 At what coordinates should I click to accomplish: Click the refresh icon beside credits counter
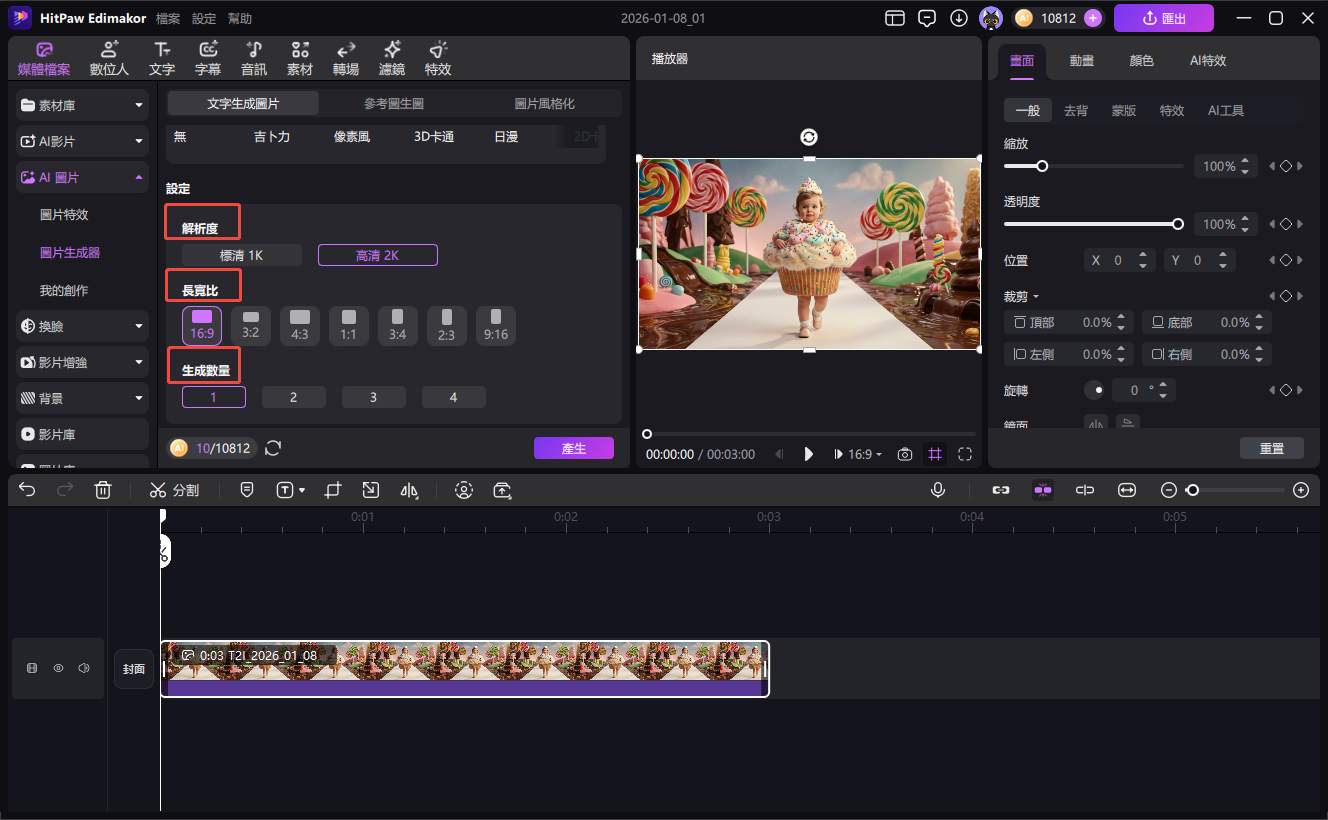coord(273,448)
